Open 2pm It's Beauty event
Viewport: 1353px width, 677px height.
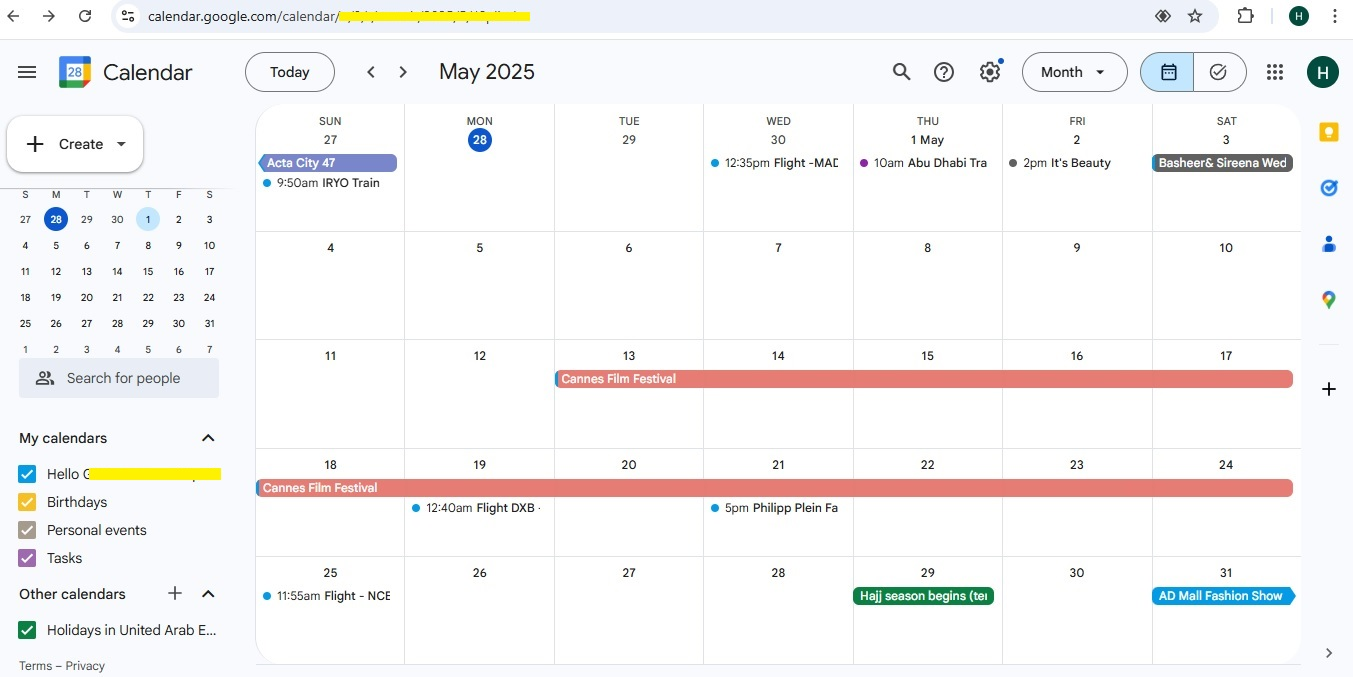pyautogui.click(x=1076, y=163)
